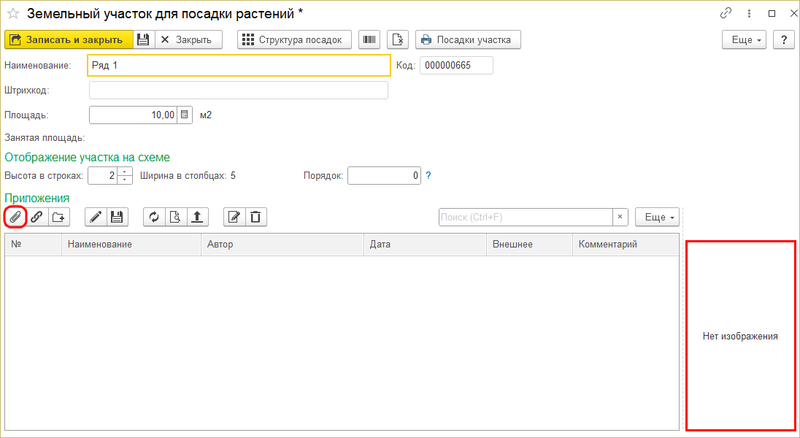Attach a file with the paperclip icon

[15, 217]
